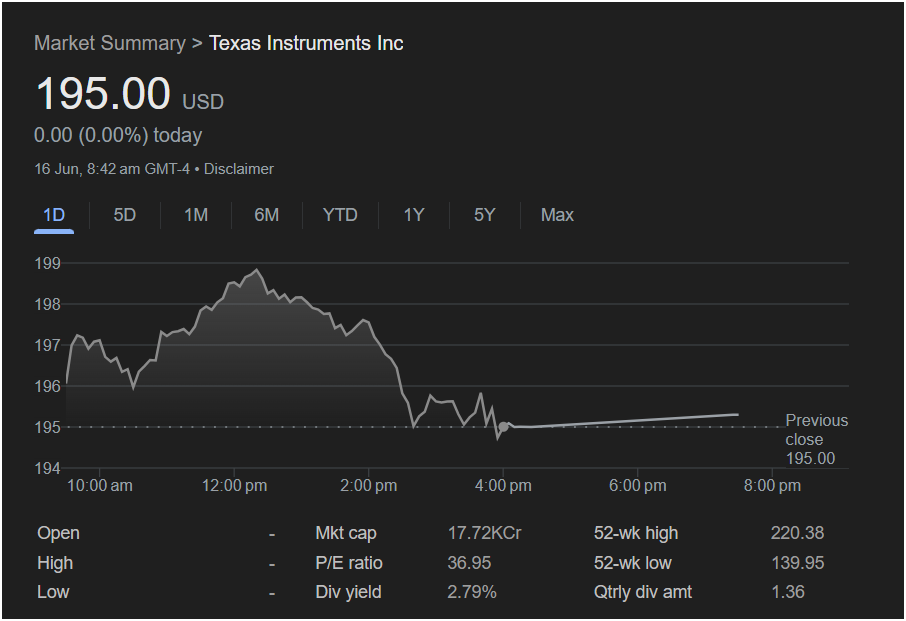Open the 5Y range tab
Image resolution: width=906 pixels, height=621 pixels.
(485, 215)
